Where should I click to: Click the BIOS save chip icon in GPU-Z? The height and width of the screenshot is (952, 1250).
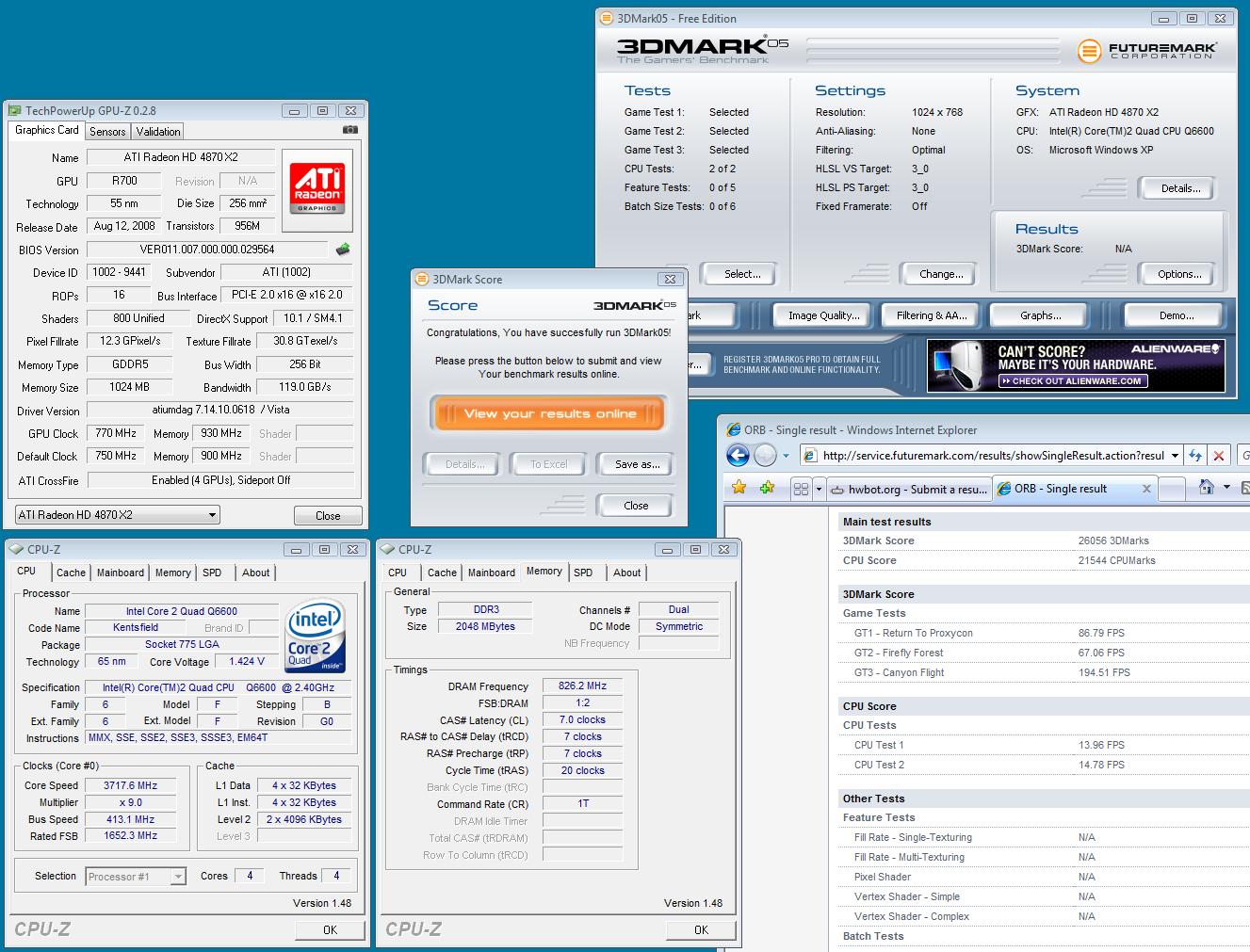[344, 250]
